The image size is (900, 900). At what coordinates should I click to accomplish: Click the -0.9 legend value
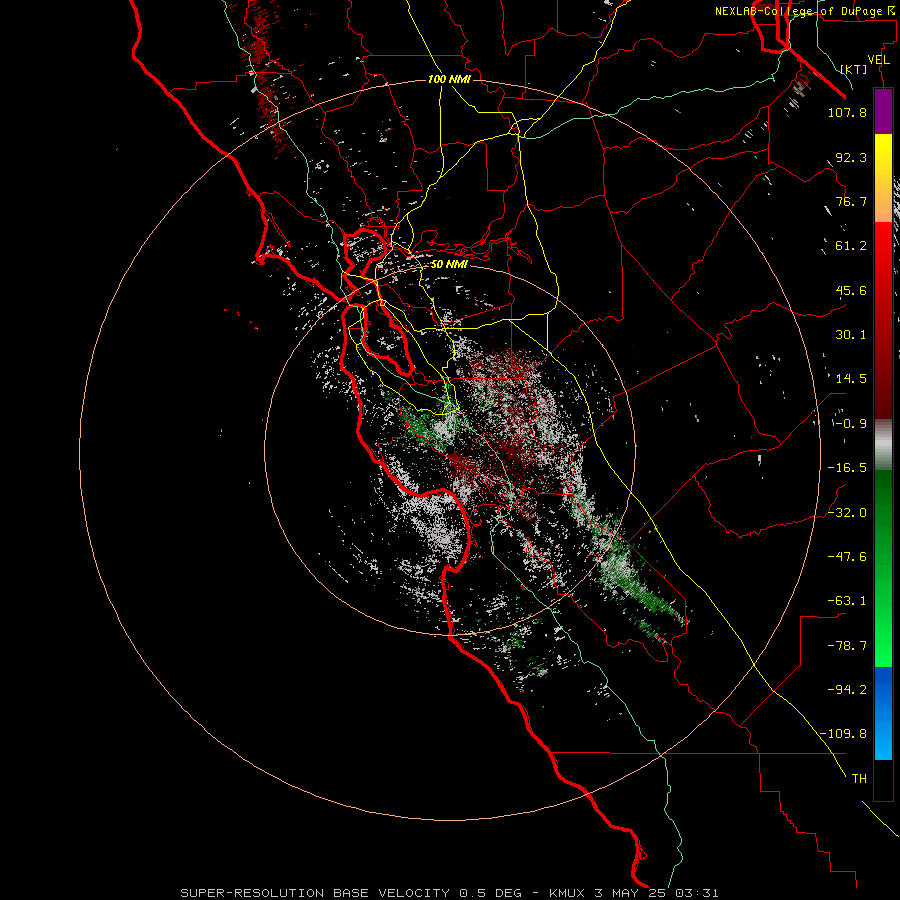851,424
